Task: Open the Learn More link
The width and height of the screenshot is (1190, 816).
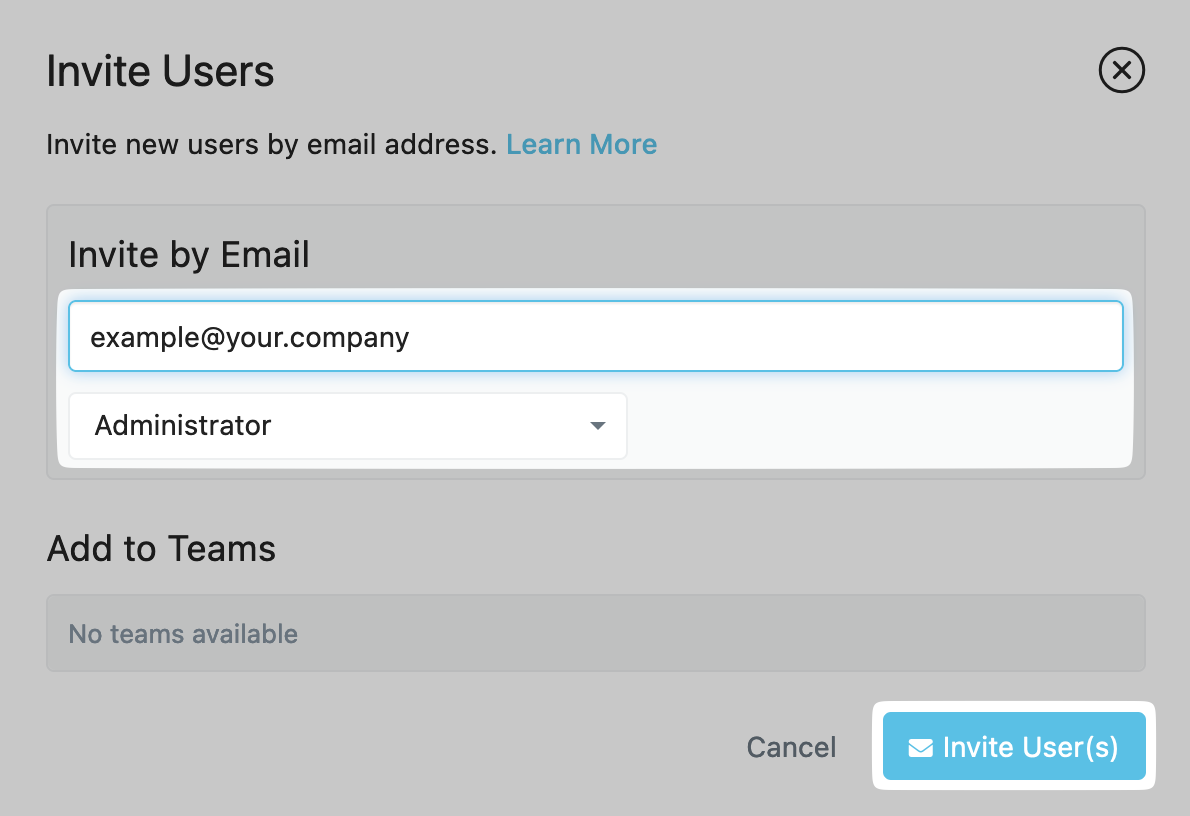Action: tap(581, 144)
